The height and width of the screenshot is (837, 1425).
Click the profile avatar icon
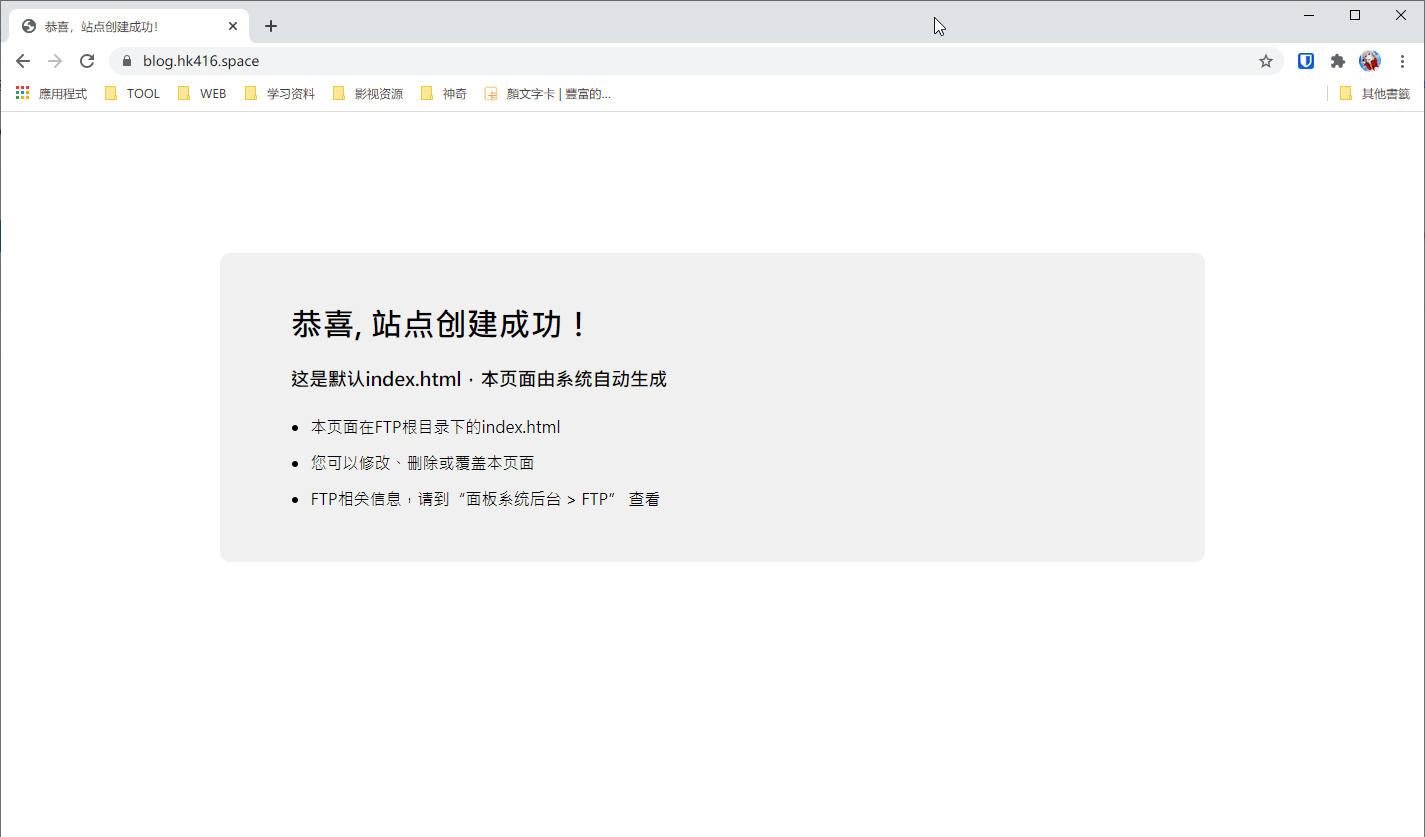(x=1370, y=61)
